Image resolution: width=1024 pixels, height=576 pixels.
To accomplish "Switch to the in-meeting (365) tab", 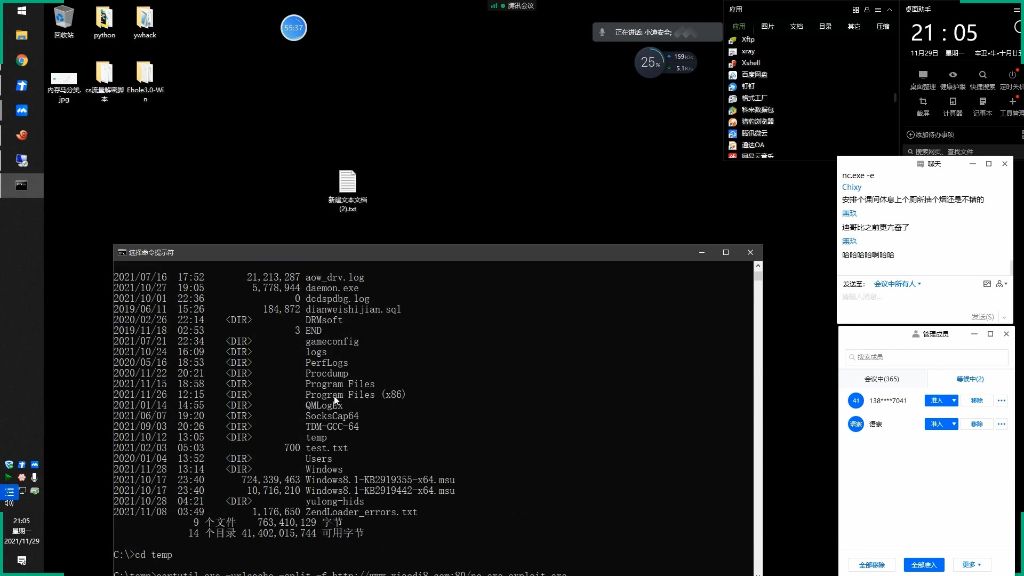I will [x=882, y=379].
